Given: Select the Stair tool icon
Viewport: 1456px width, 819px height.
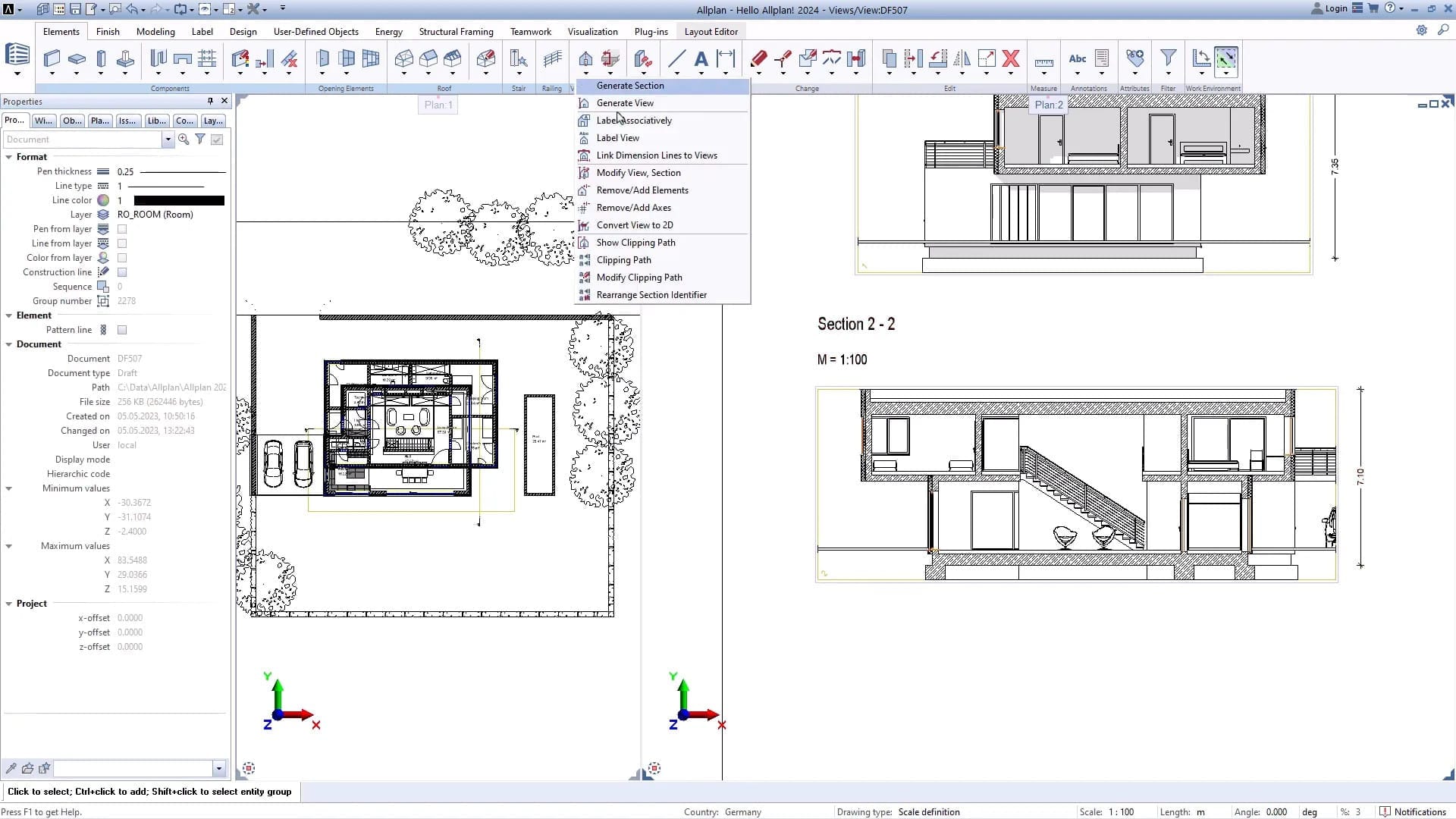Looking at the screenshot, I should [x=519, y=58].
